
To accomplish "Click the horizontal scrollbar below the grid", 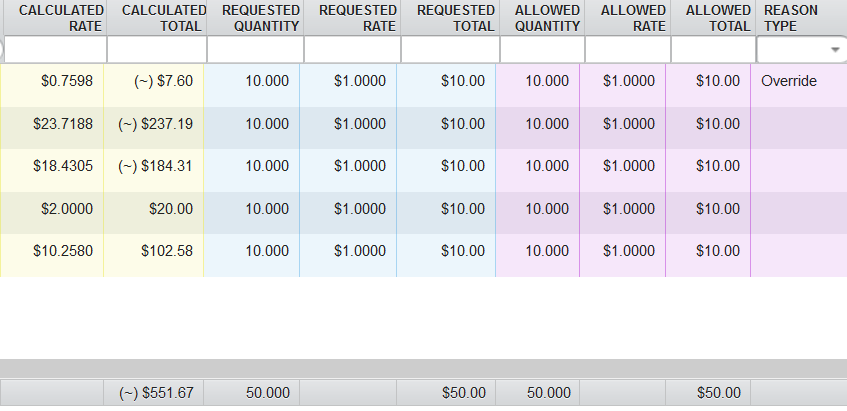I will click(x=423, y=368).
